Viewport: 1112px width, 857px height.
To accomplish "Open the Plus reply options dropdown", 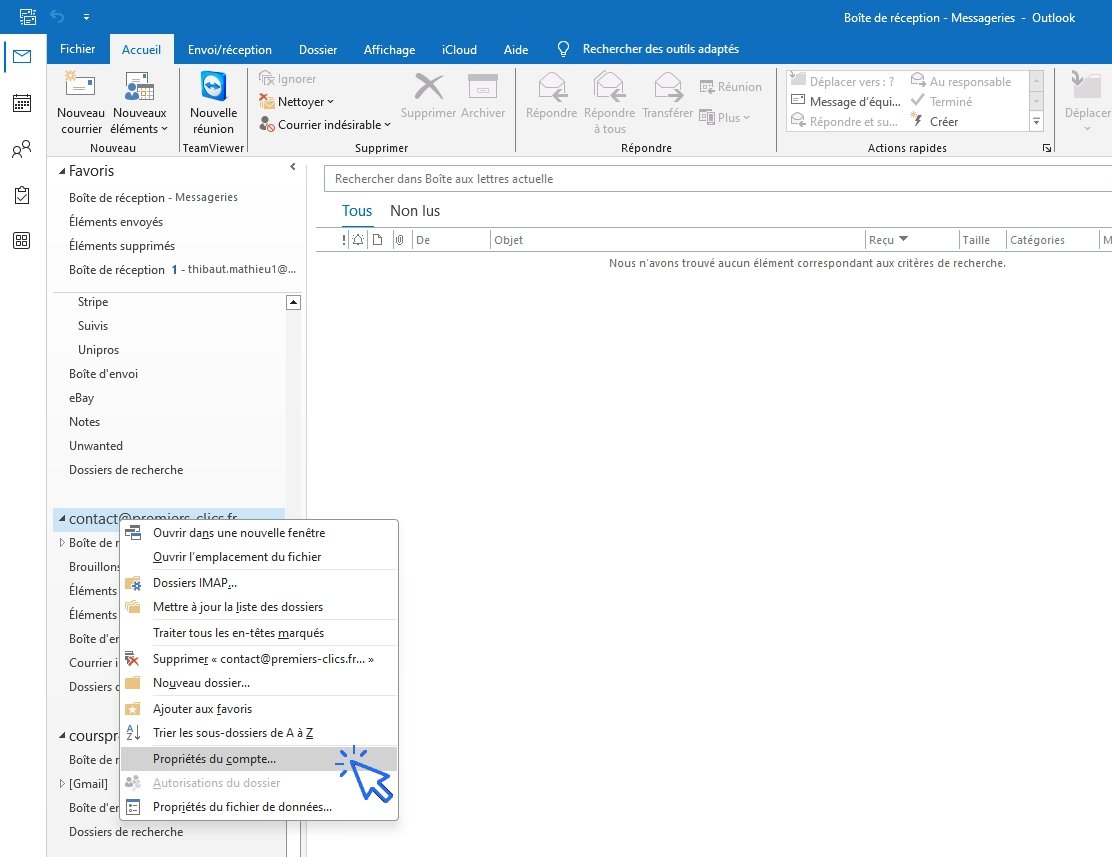I will tap(724, 117).
